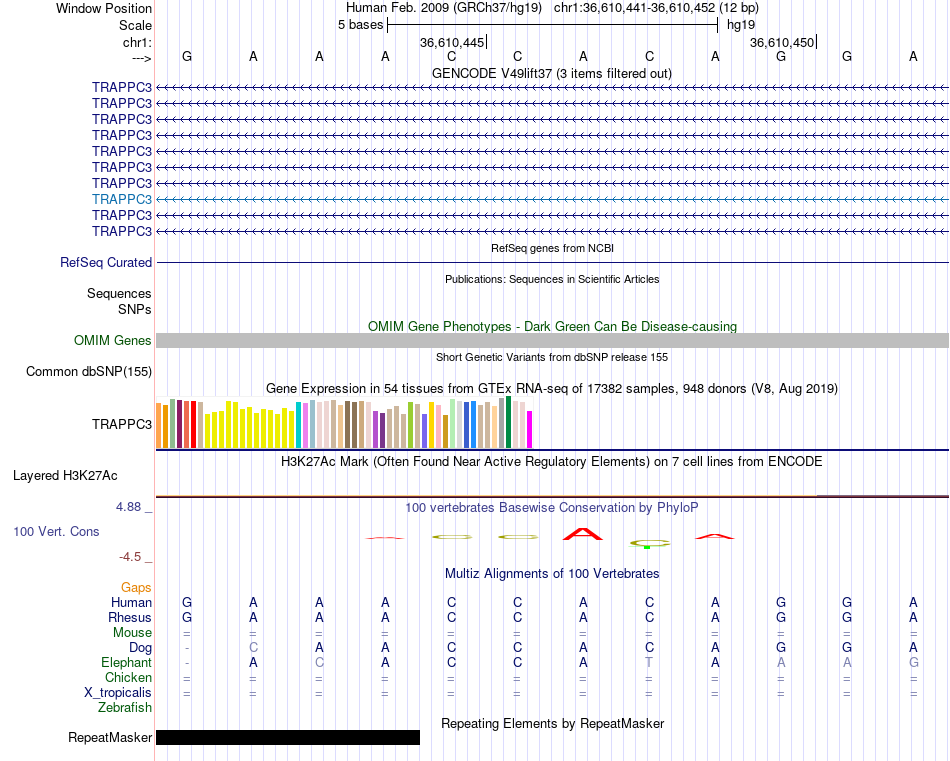Click the Multiz Alignments of 100 Vertebrates title
The height and width of the screenshot is (761, 950).
(x=552, y=573)
